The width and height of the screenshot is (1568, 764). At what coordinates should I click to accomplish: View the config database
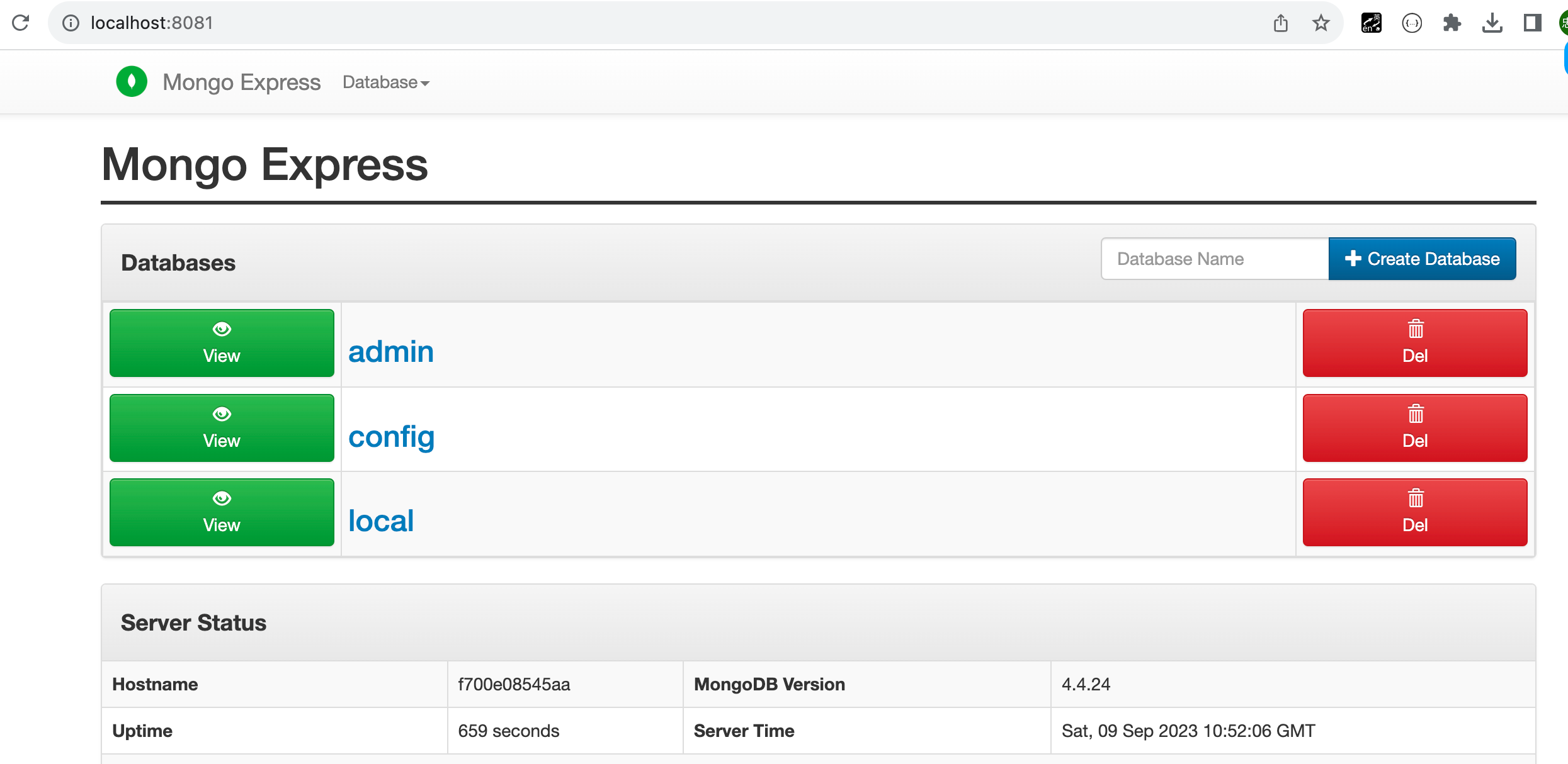[222, 428]
